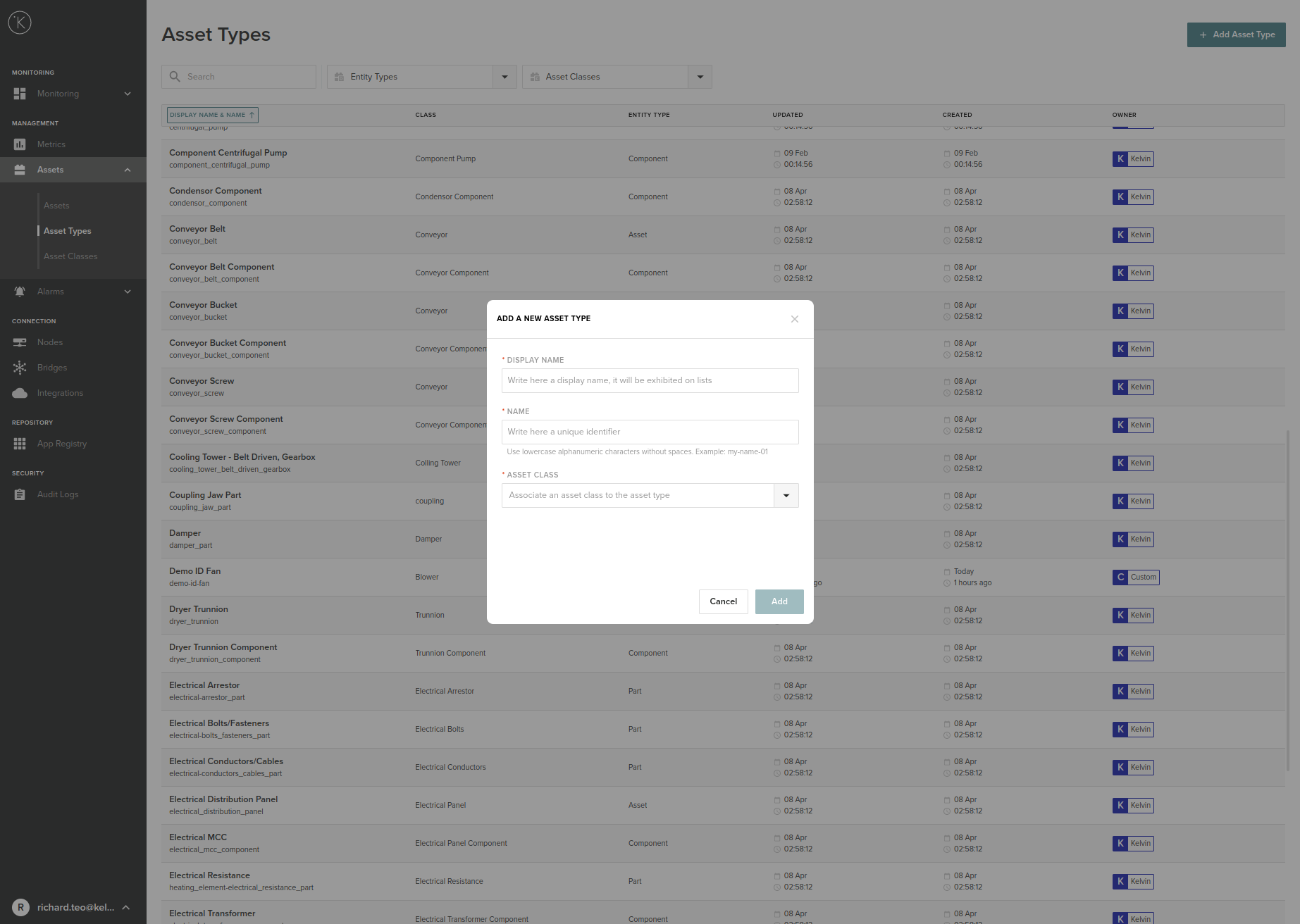Select the App Registry grid icon
Image resolution: width=1300 pixels, height=924 pixels.
coord(19,443)
